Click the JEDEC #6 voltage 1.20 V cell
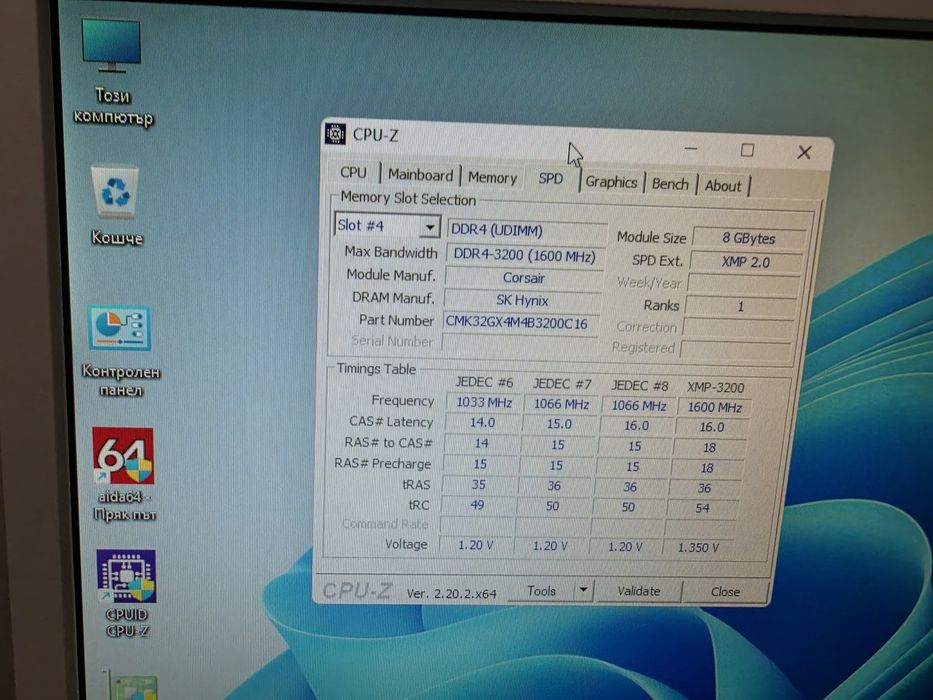The image size is (933, 700). (x=475, y=545)
